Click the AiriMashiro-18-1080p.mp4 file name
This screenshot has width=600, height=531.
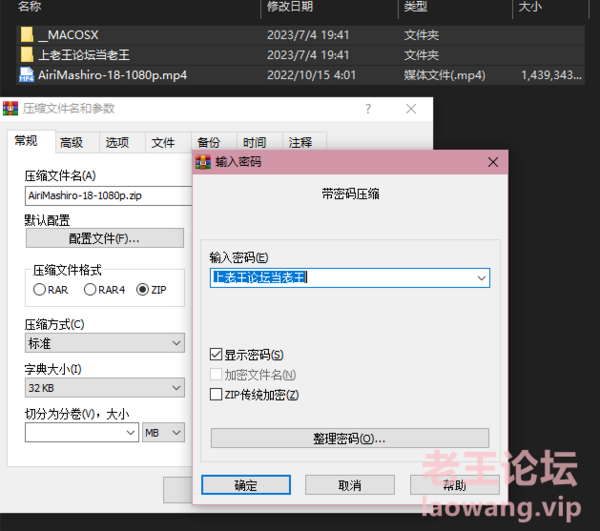point(112,75)
